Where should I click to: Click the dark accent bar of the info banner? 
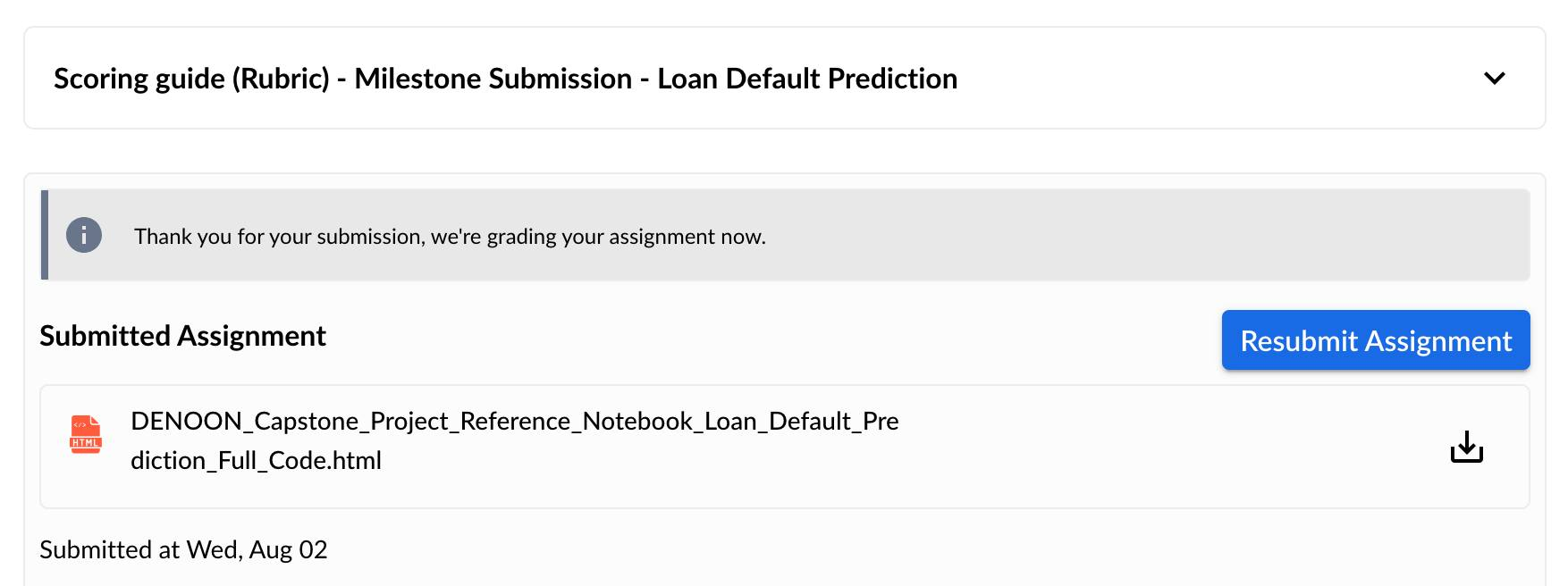tap(44, 235)
